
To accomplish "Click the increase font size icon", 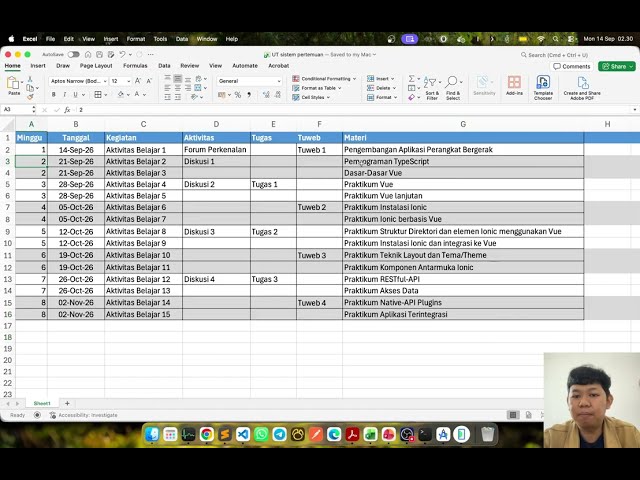I will (138, 81).
